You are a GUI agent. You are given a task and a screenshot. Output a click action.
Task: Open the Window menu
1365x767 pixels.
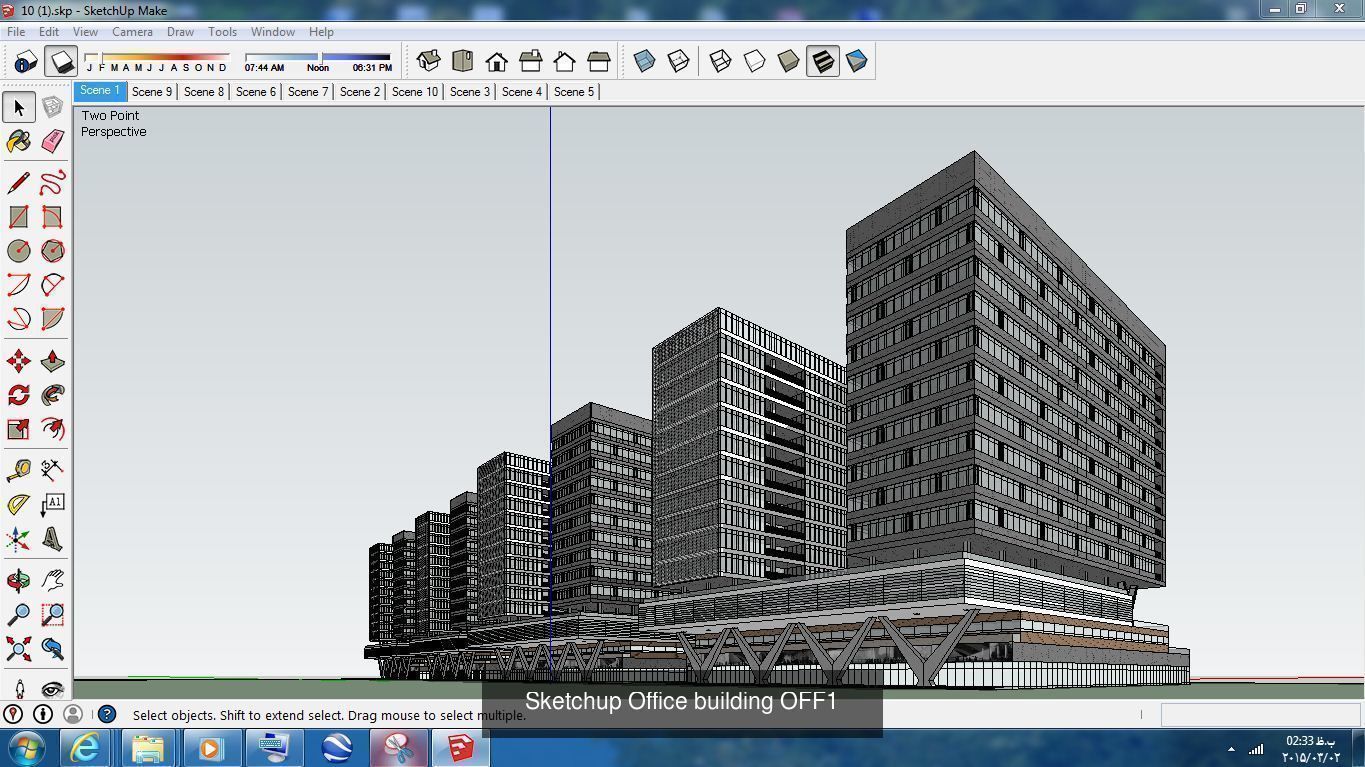(x=272, y=32)
